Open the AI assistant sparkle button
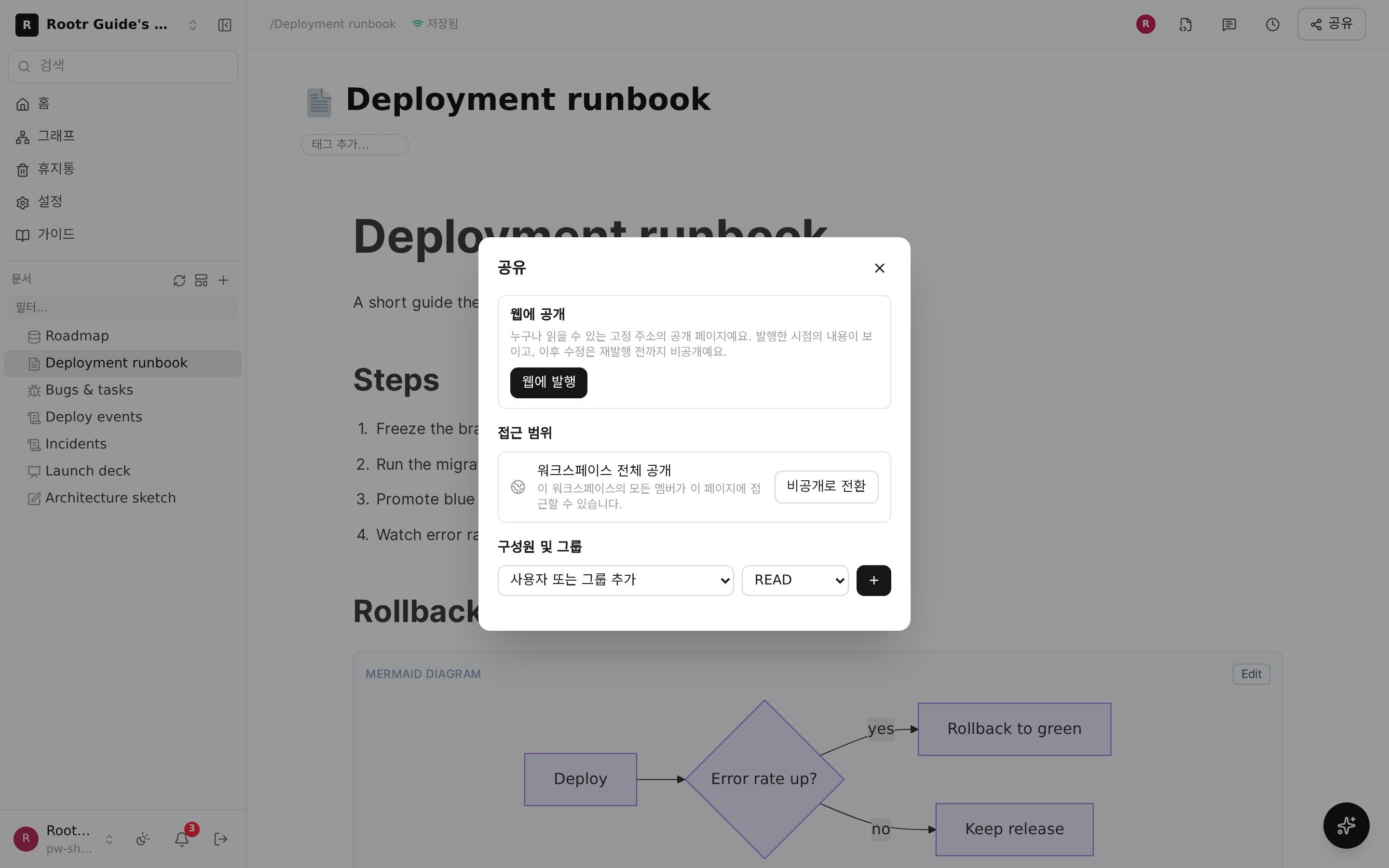 click(x=1346, y=826)
